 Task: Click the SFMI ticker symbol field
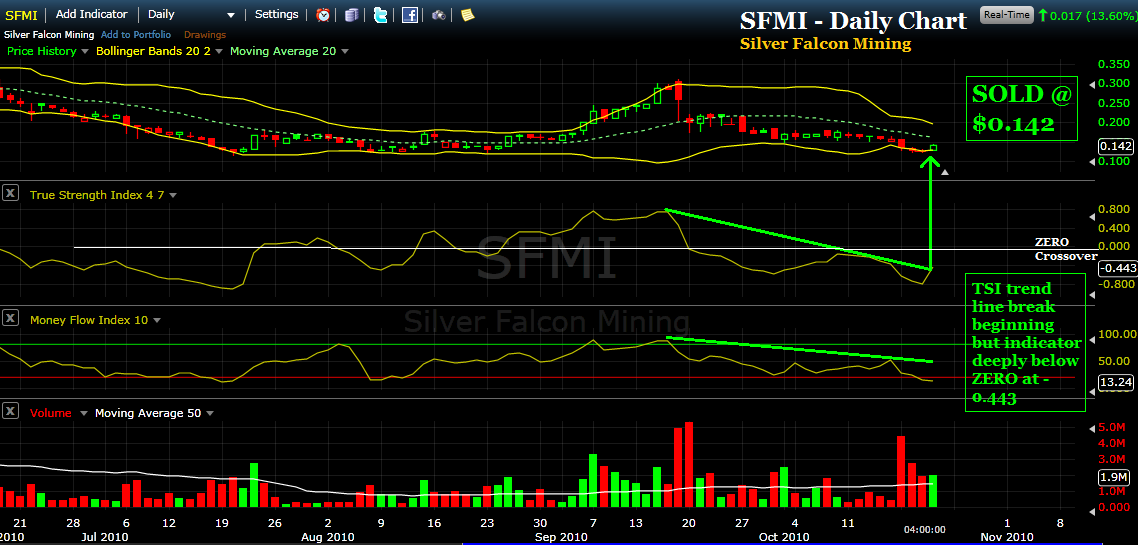tap(20, 15)
